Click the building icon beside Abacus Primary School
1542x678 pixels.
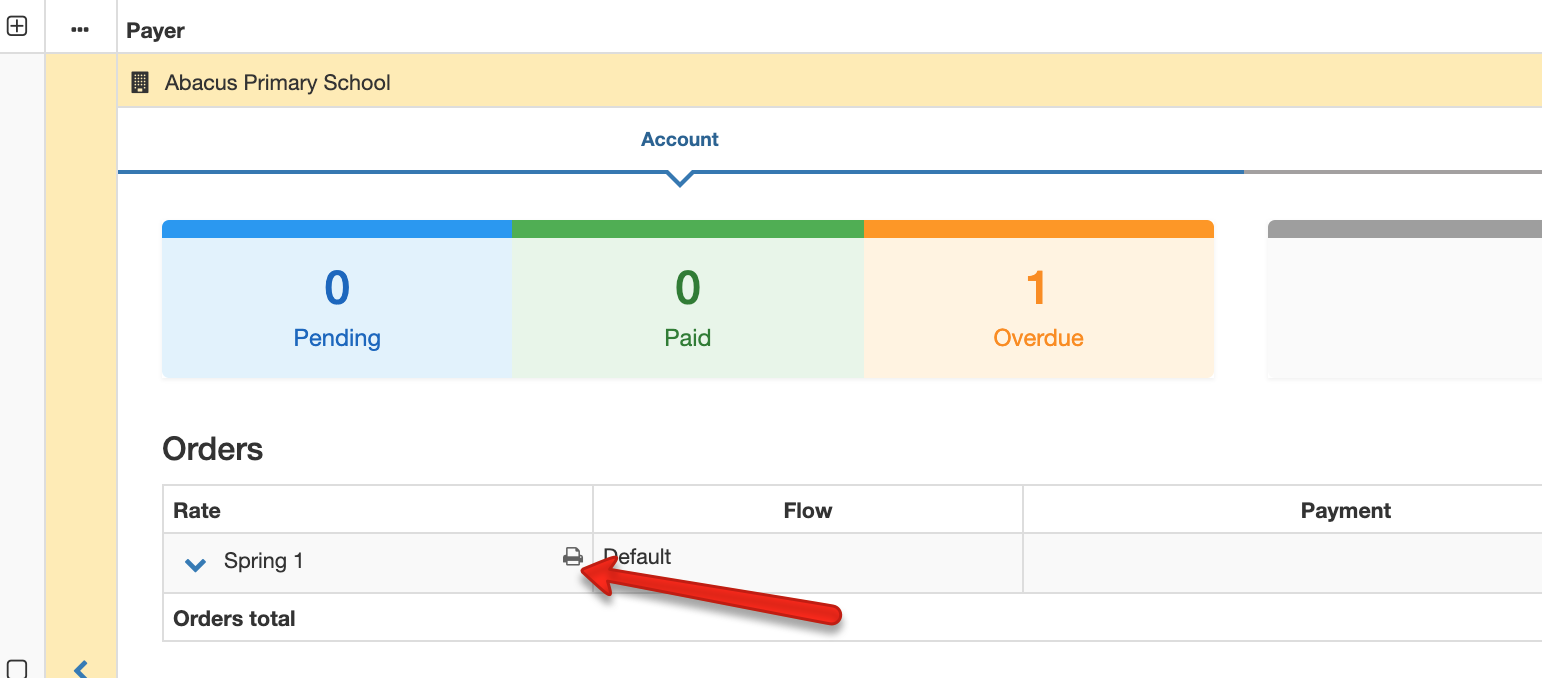tap(140, 83)
